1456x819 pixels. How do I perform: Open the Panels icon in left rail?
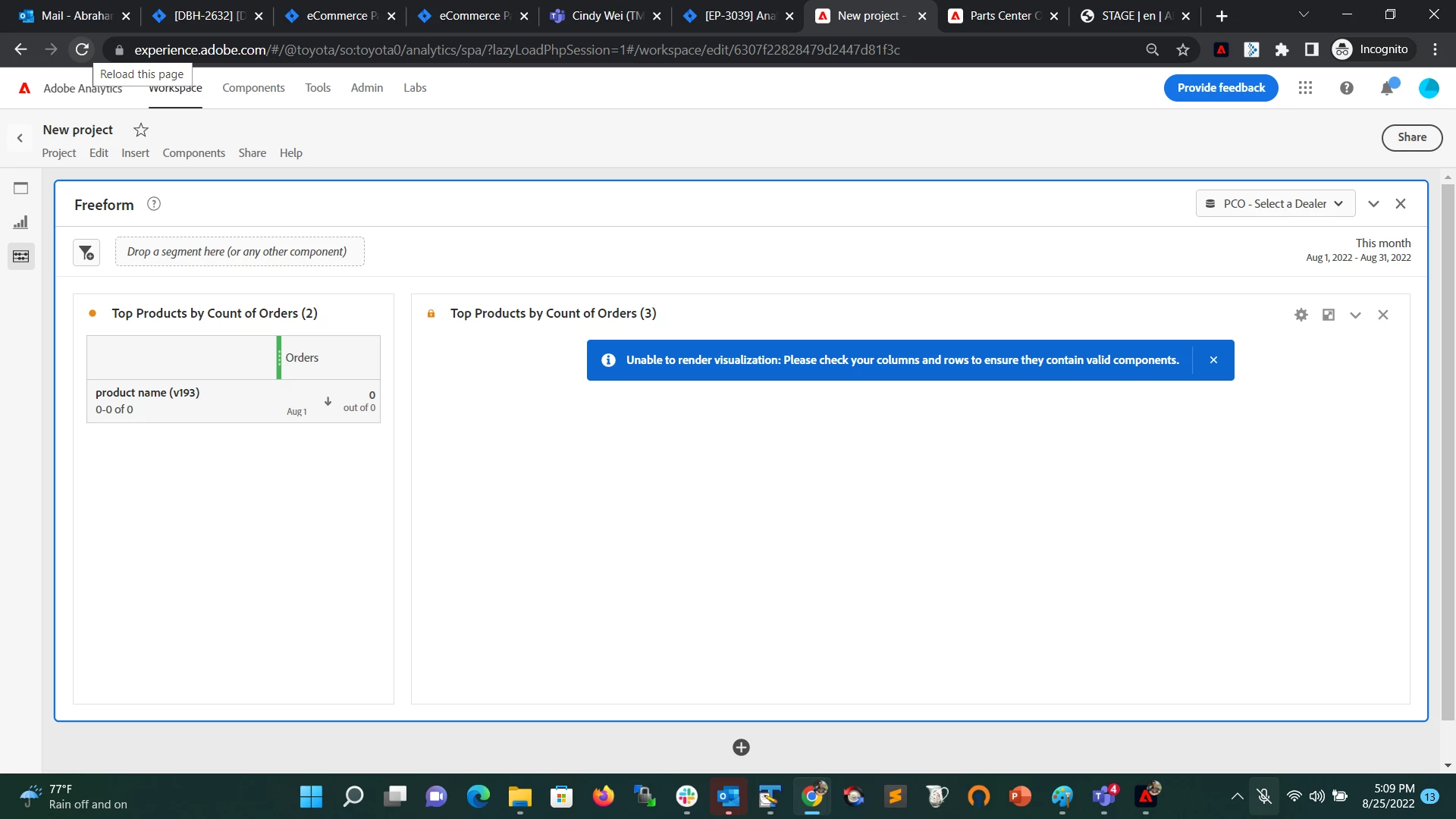[x=20, y=188]
